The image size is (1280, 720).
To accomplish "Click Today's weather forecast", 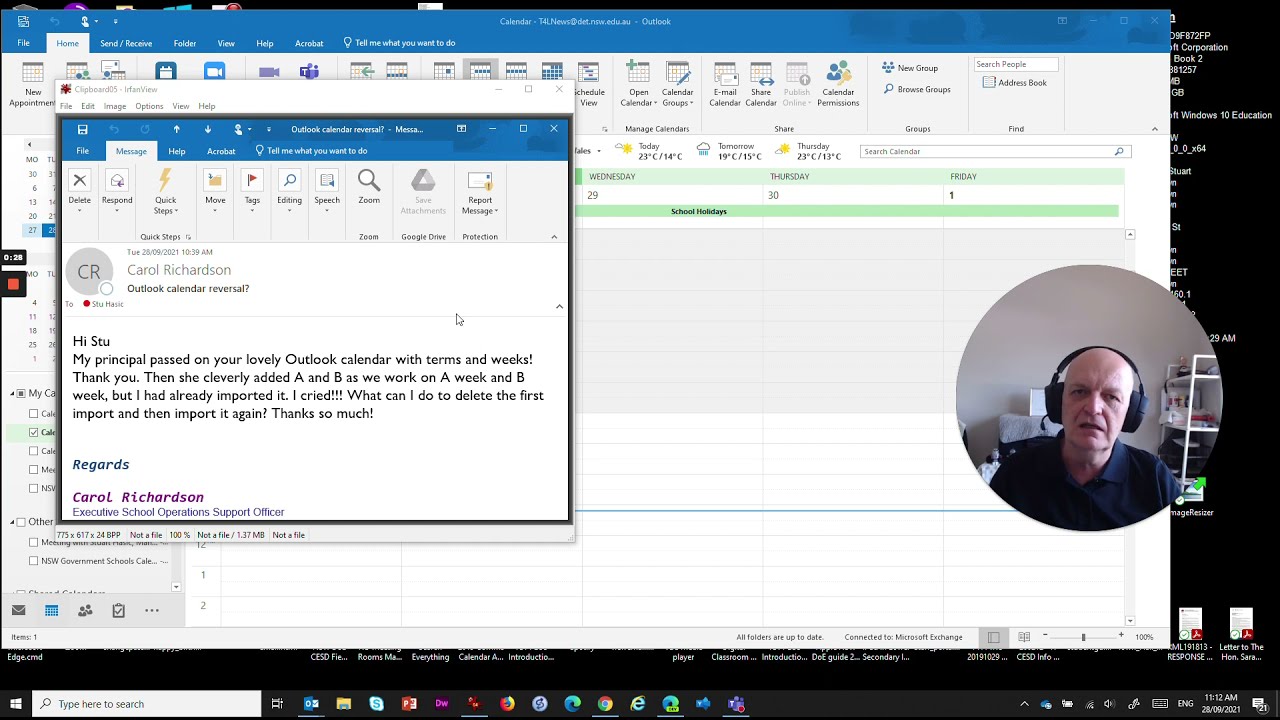I will [x=648, y=151].
